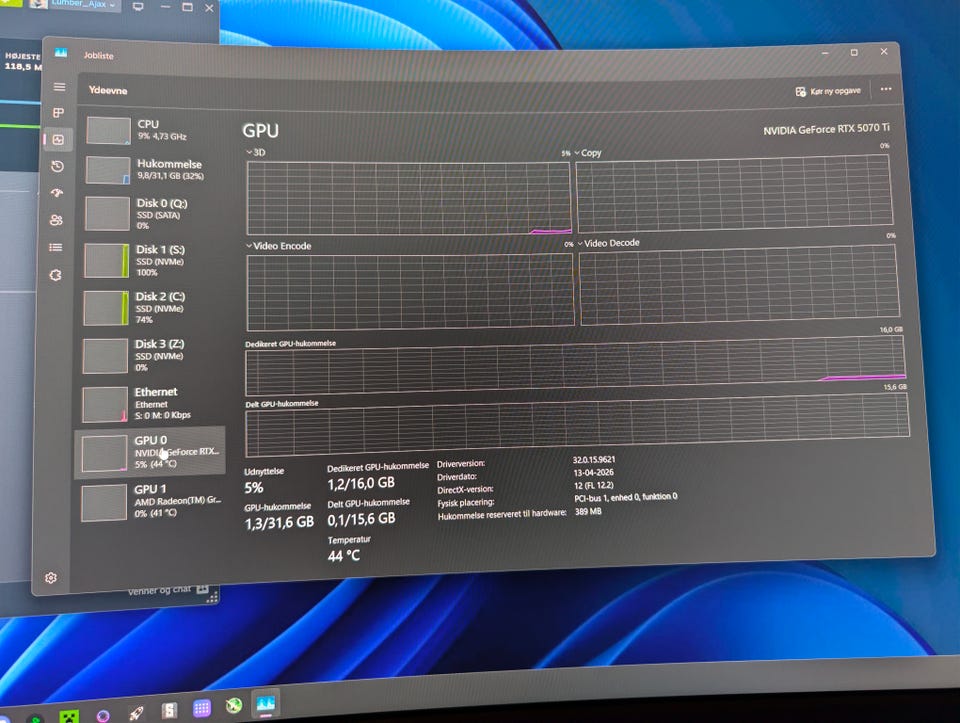Click the Dedikeret GPU-hukommelse graph
This screenshot has width=960, height=723.
coord(575,364)
